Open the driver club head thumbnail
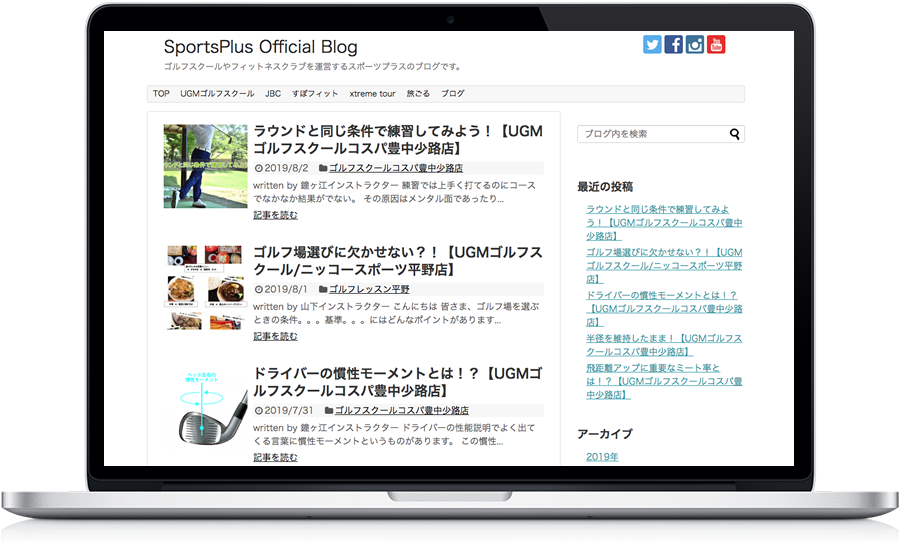900x548 pixels. coord(205,409)
